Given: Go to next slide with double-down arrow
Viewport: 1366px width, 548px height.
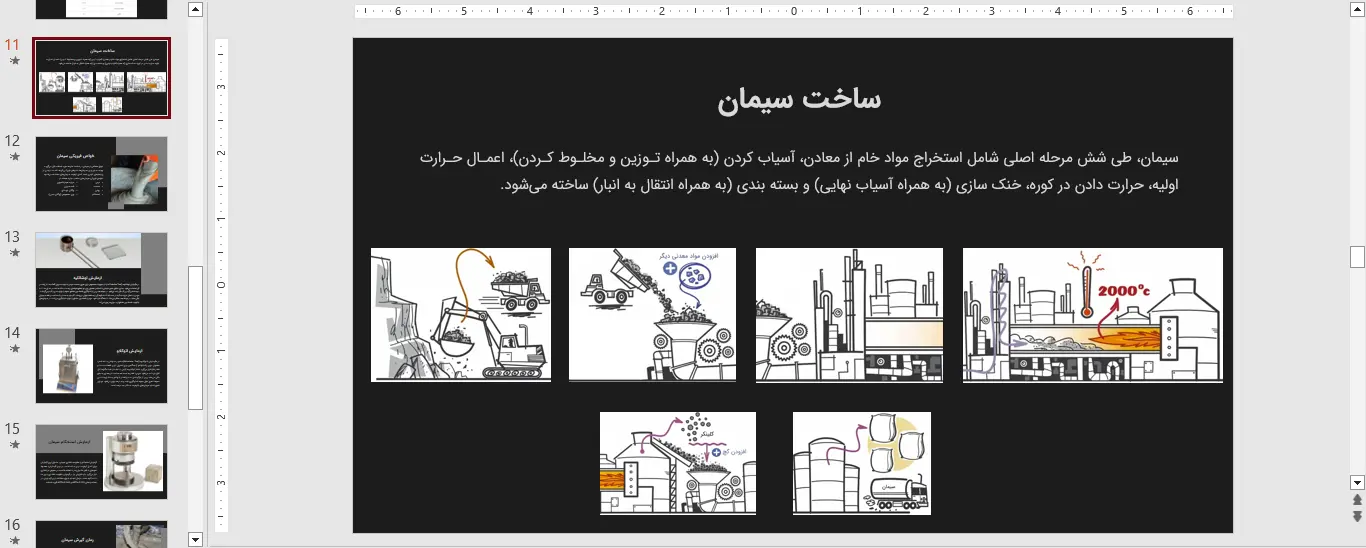Looking at the screenshot, I should [x=1357, y=516].
